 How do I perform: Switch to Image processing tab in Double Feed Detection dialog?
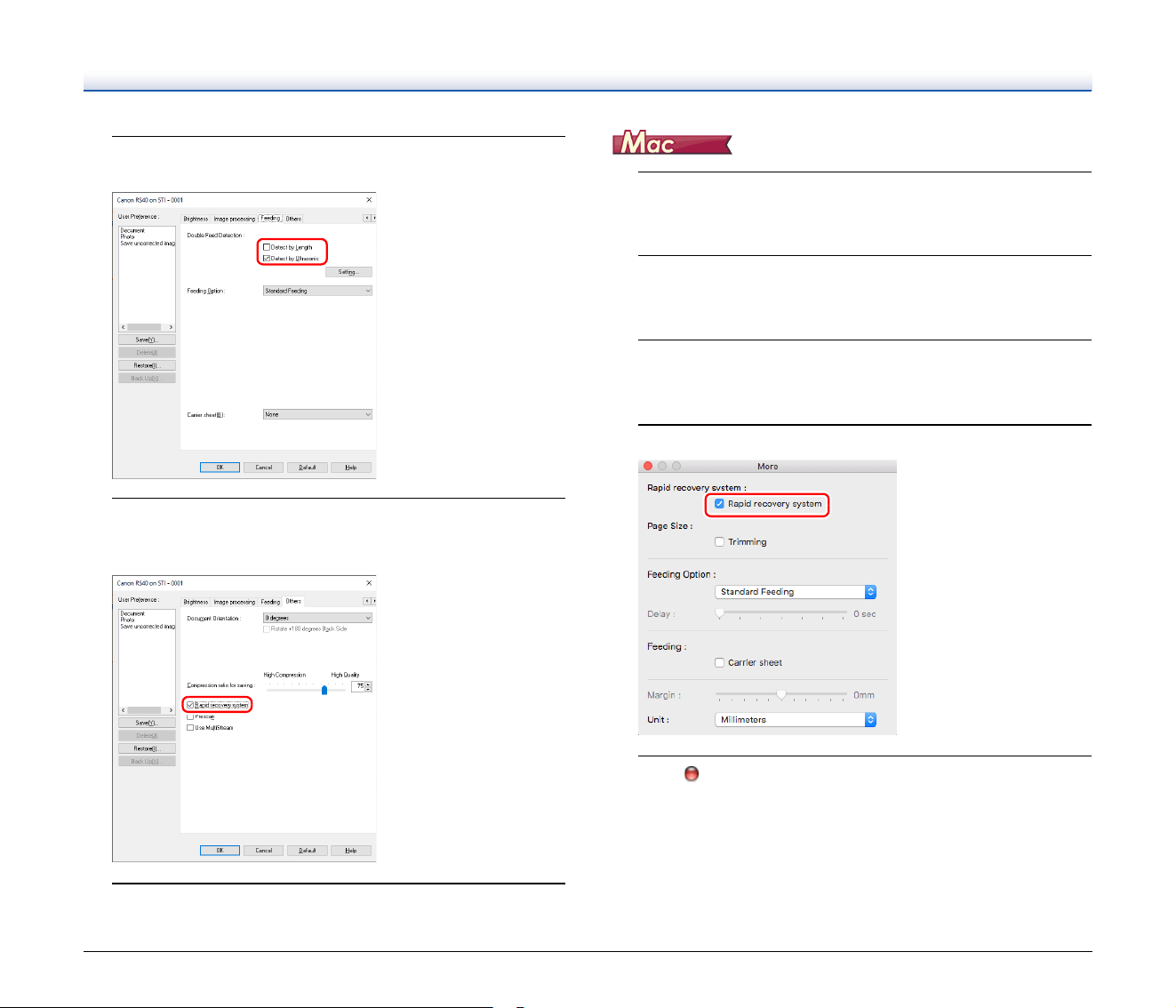point(235,219)
